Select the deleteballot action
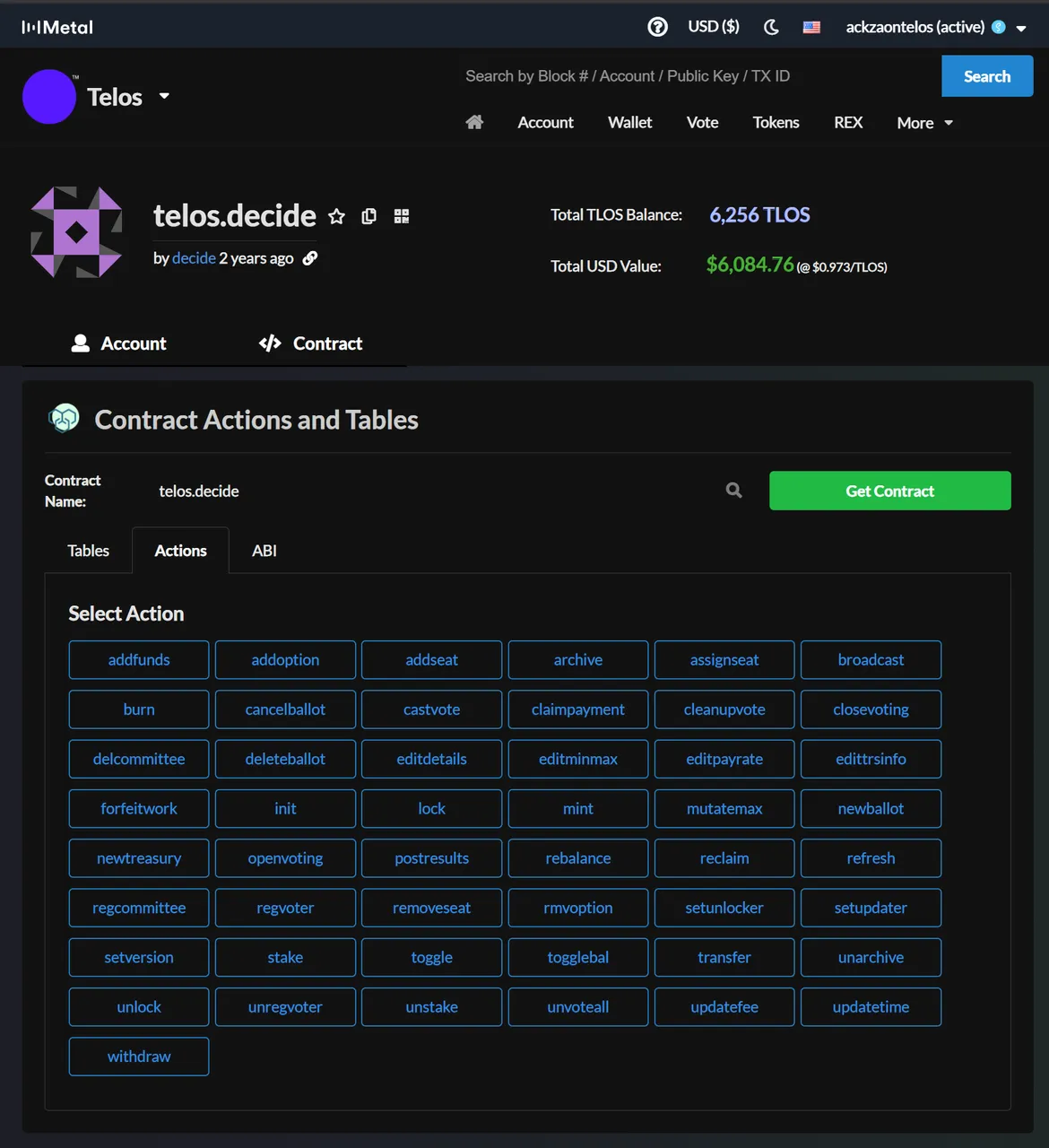The image size is (1049, 1148). coord(285,759)
